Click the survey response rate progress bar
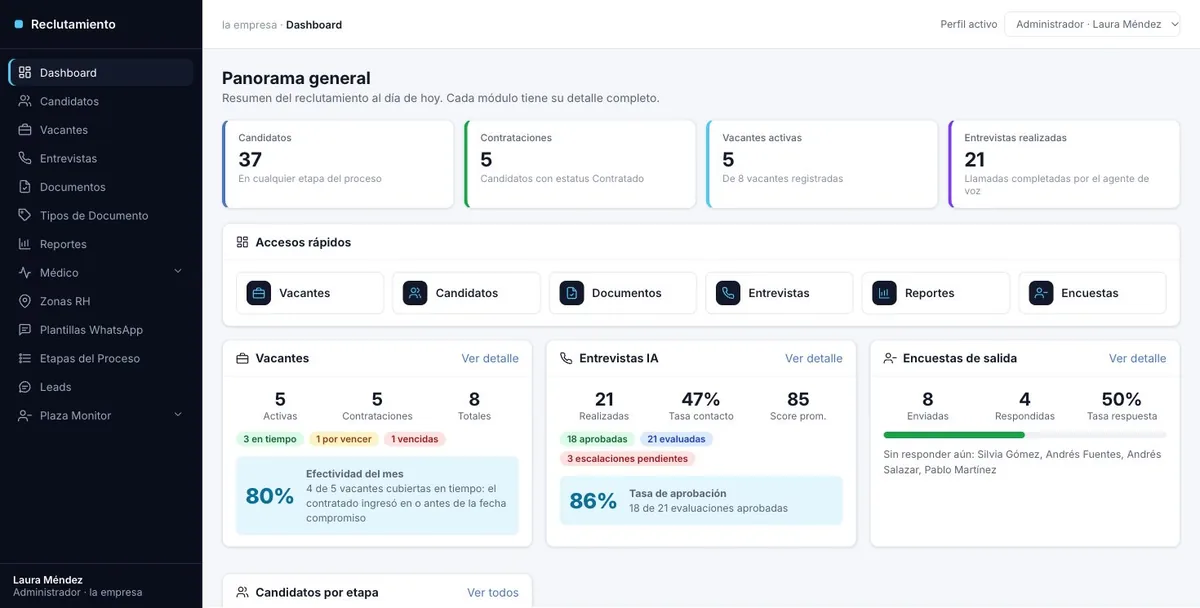The width and height of the screenshot is (1200, 608). pos(1025,435)
